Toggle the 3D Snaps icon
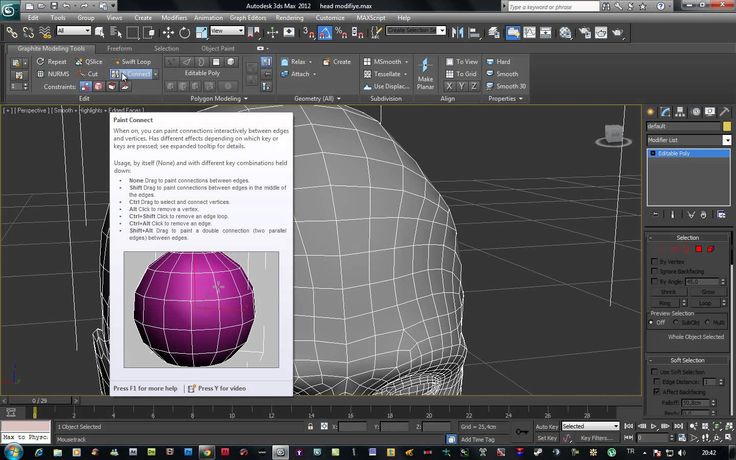This screenshot has height=460, width=736. [308, 32]
